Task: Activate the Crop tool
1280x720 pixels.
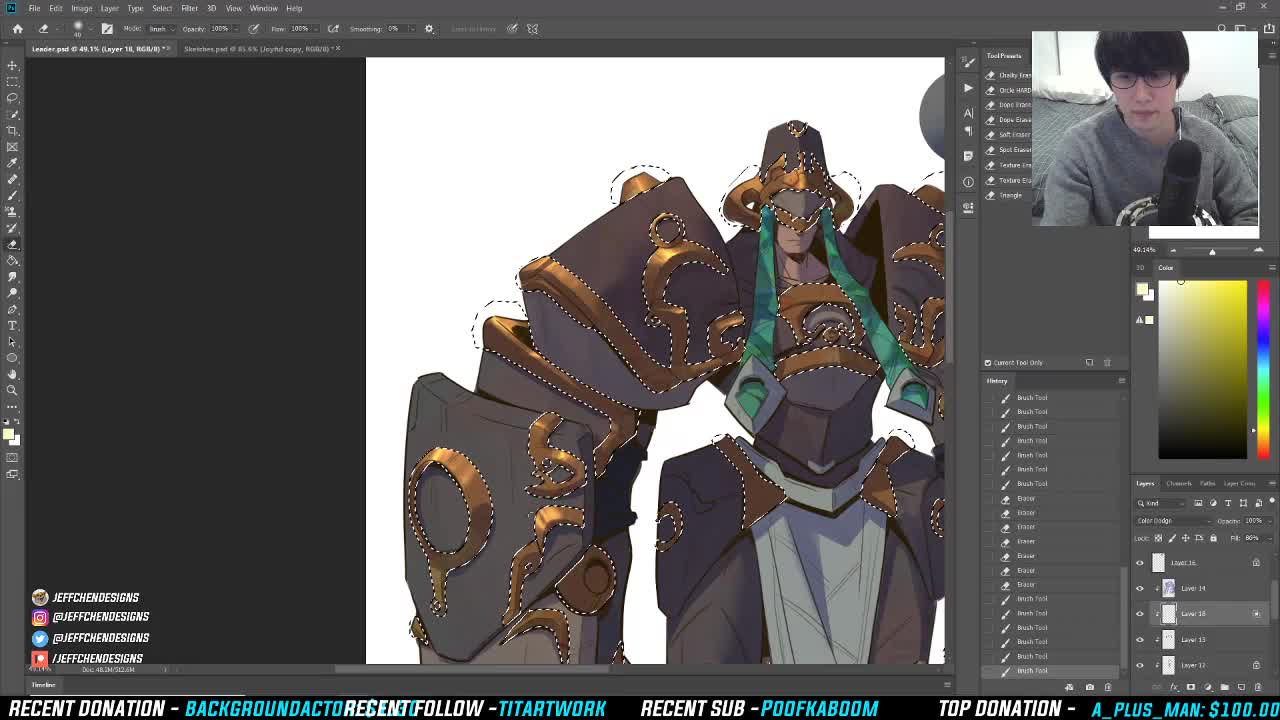Action: coord(13,130)
